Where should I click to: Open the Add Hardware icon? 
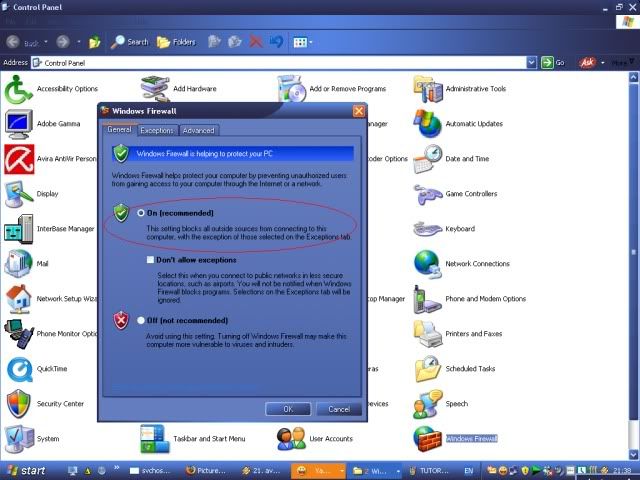click(x=155, y=88)
